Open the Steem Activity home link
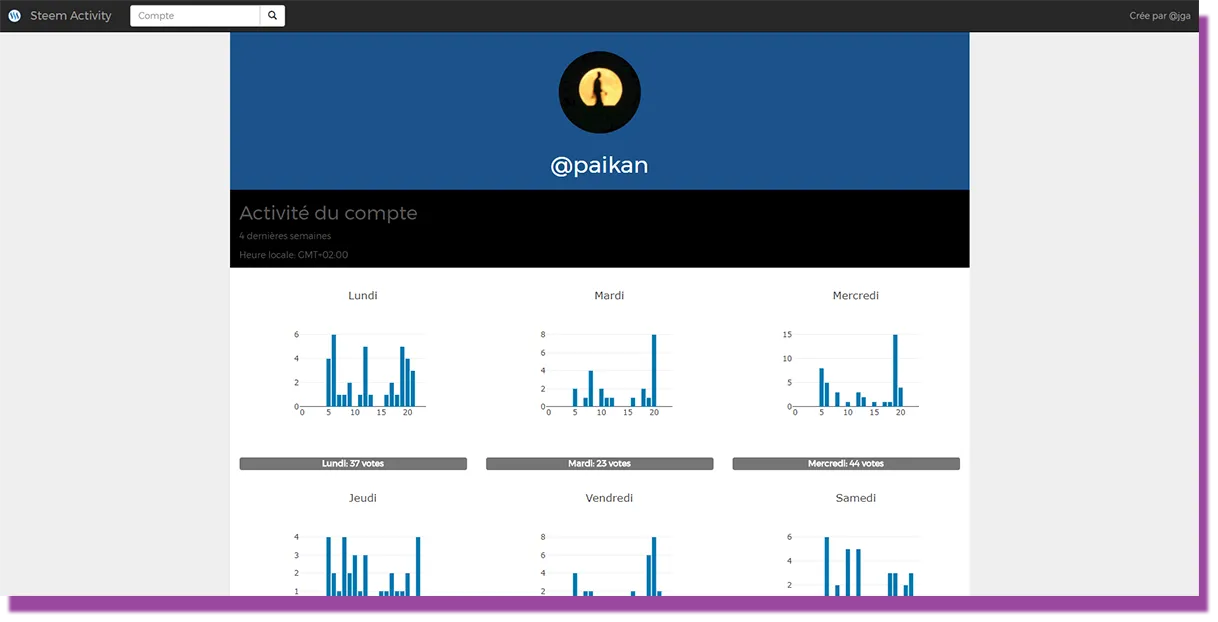The image size is (1218, 622). 71,16
